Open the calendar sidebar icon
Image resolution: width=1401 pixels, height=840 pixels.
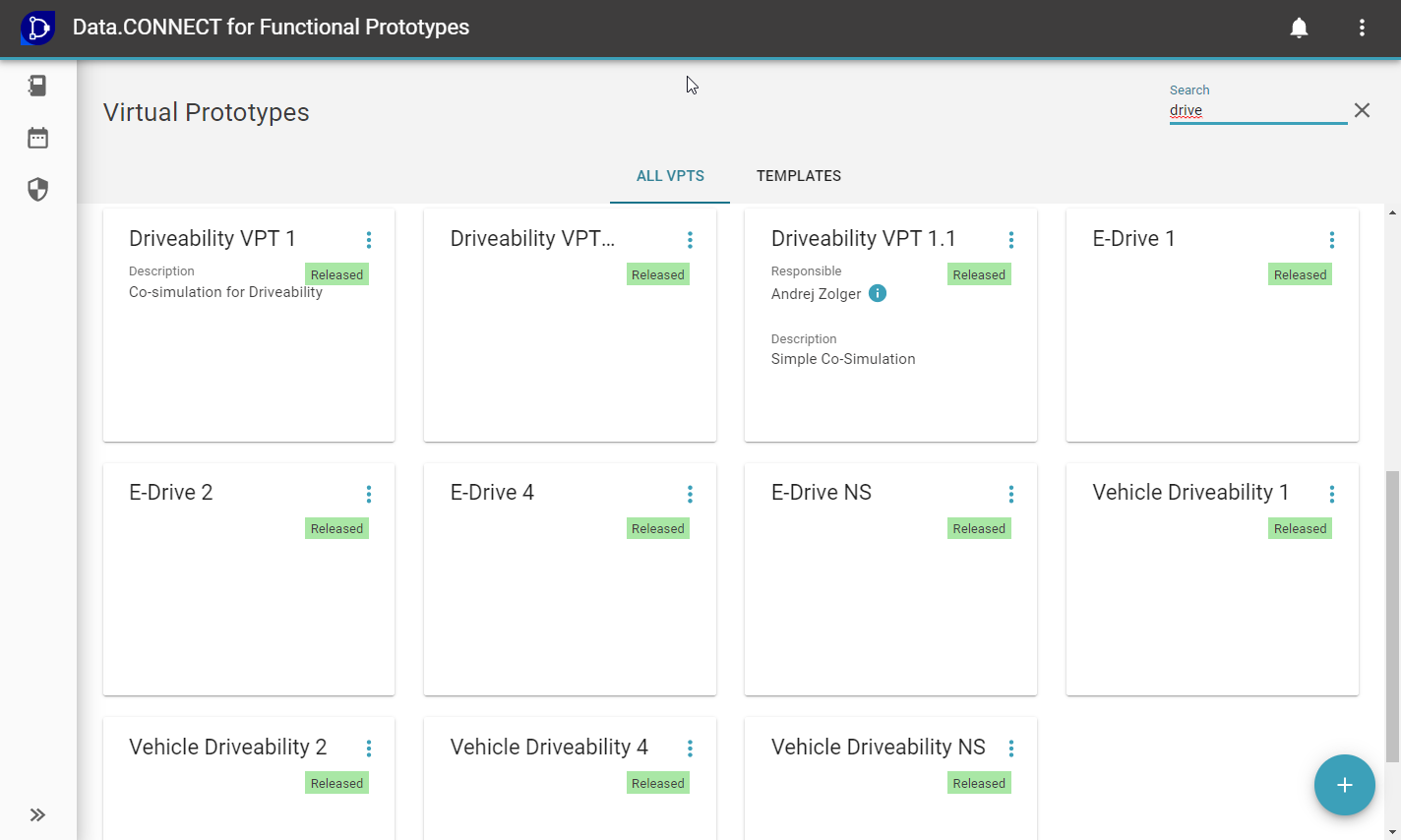[x=37, y=138]
